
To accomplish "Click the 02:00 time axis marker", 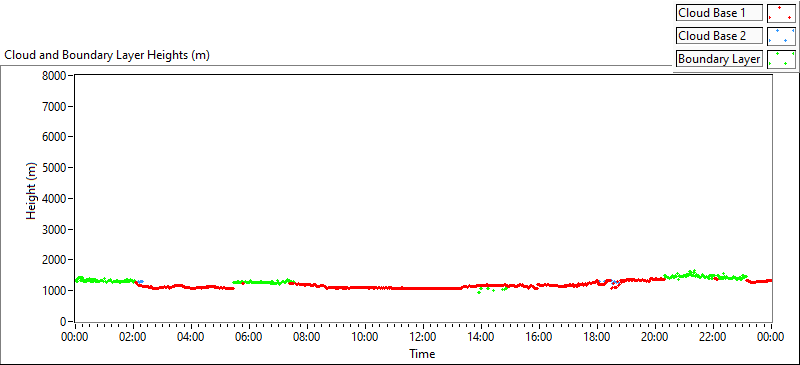I will pyautogui.click(x=133, y=337).
